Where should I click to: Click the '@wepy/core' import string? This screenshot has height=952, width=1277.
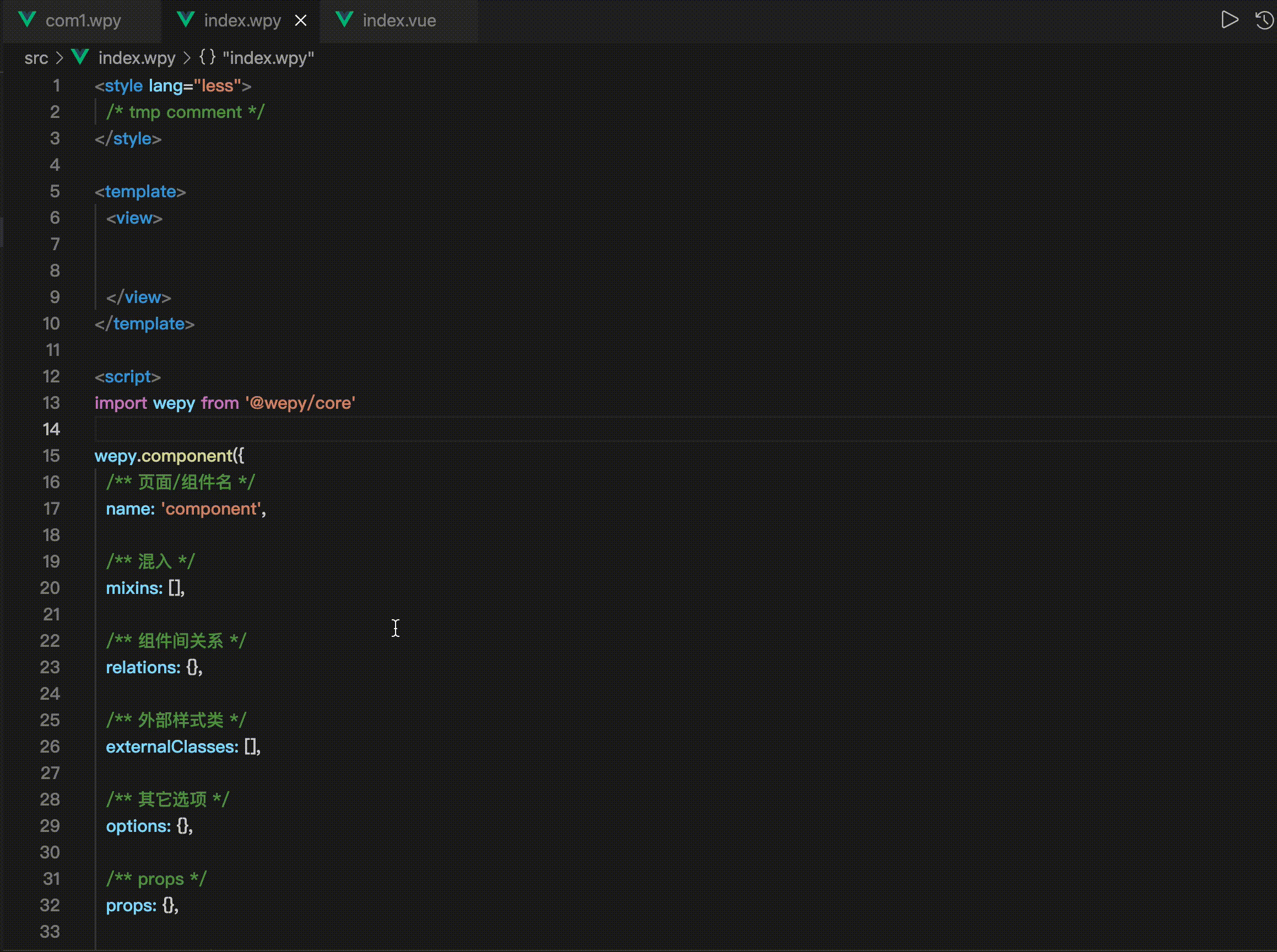(x=300, y=403)
